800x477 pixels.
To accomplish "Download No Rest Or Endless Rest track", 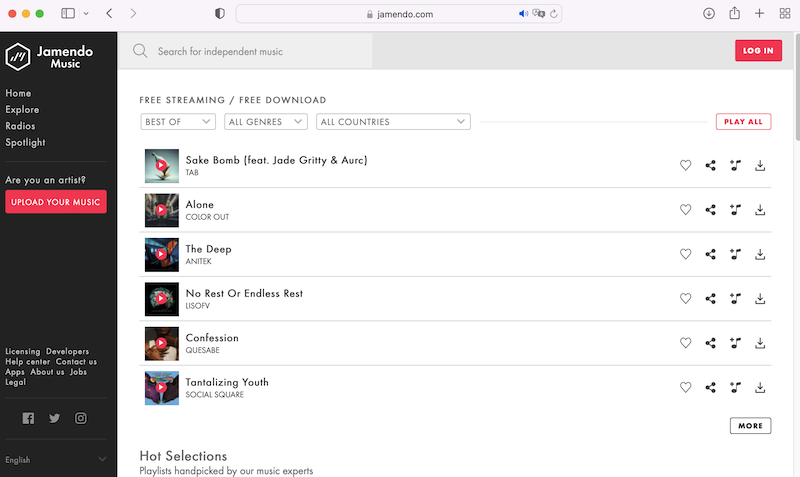I will pyautogui.click(x=760, y=299).
